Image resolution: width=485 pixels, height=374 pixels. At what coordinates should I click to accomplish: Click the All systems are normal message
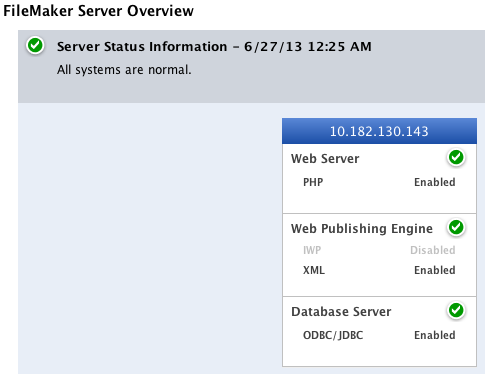(124, 70)
